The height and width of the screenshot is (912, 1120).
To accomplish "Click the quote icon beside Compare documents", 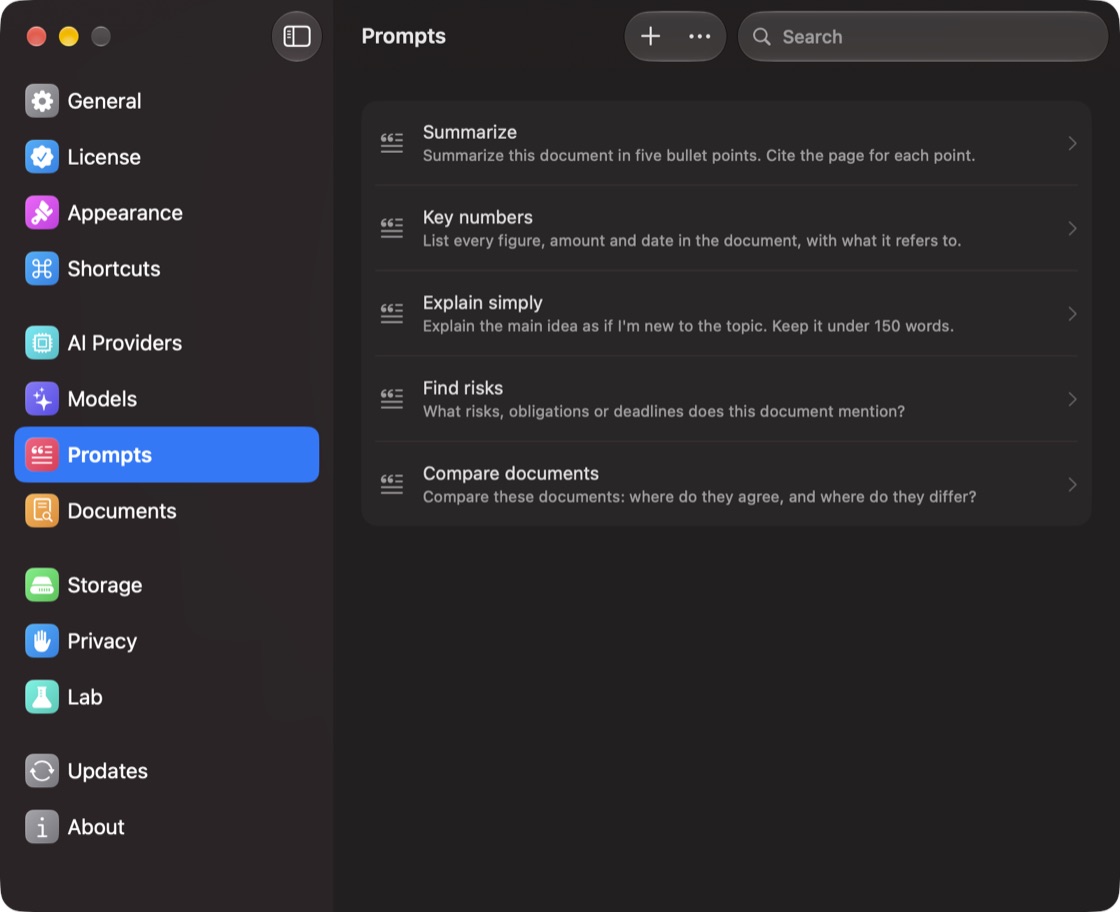I will tap(391, 484).
